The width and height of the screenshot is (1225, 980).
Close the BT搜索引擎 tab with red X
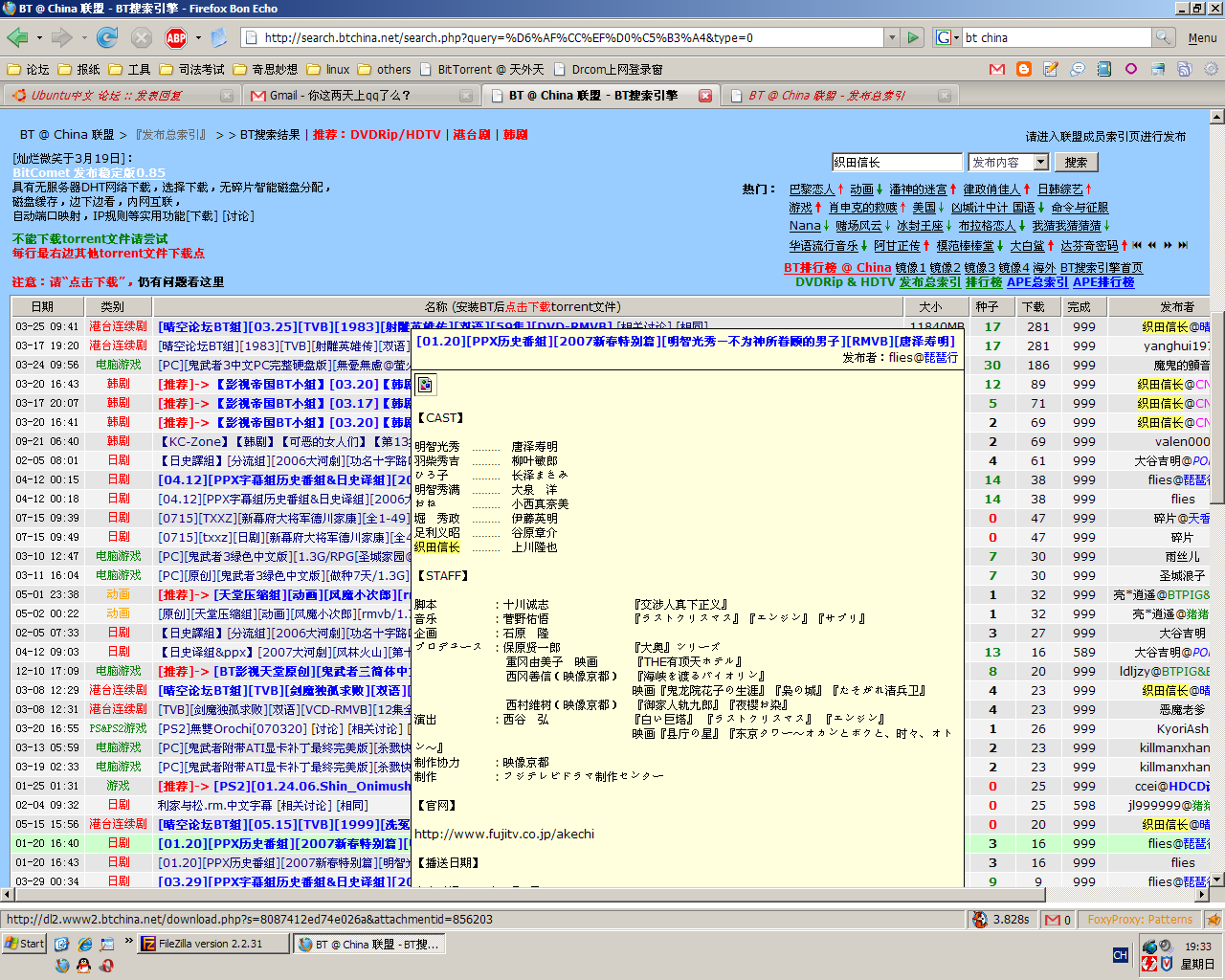tap(705, 95)
